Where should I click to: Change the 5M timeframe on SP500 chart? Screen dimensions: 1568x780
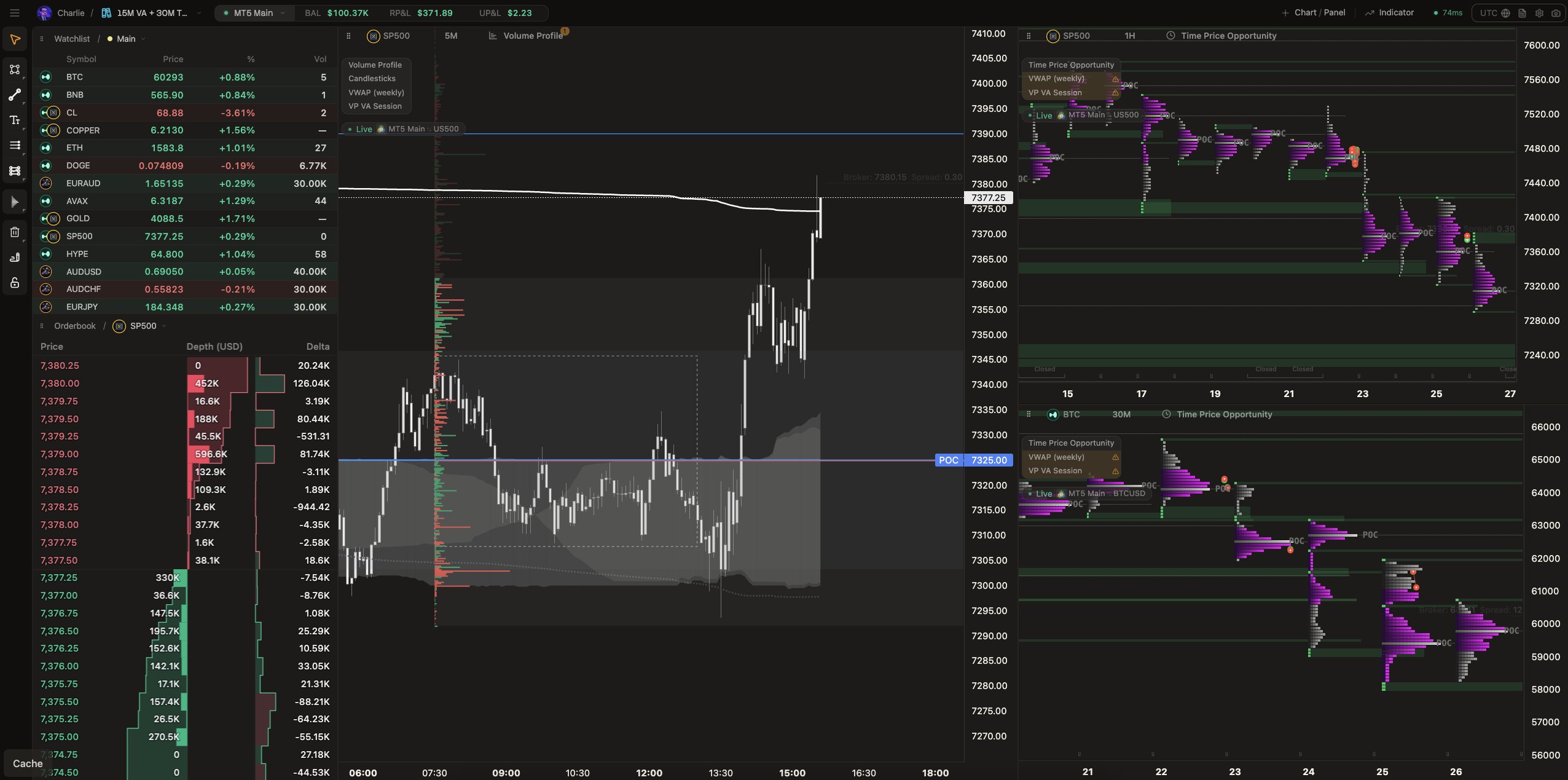click(451, 36)
